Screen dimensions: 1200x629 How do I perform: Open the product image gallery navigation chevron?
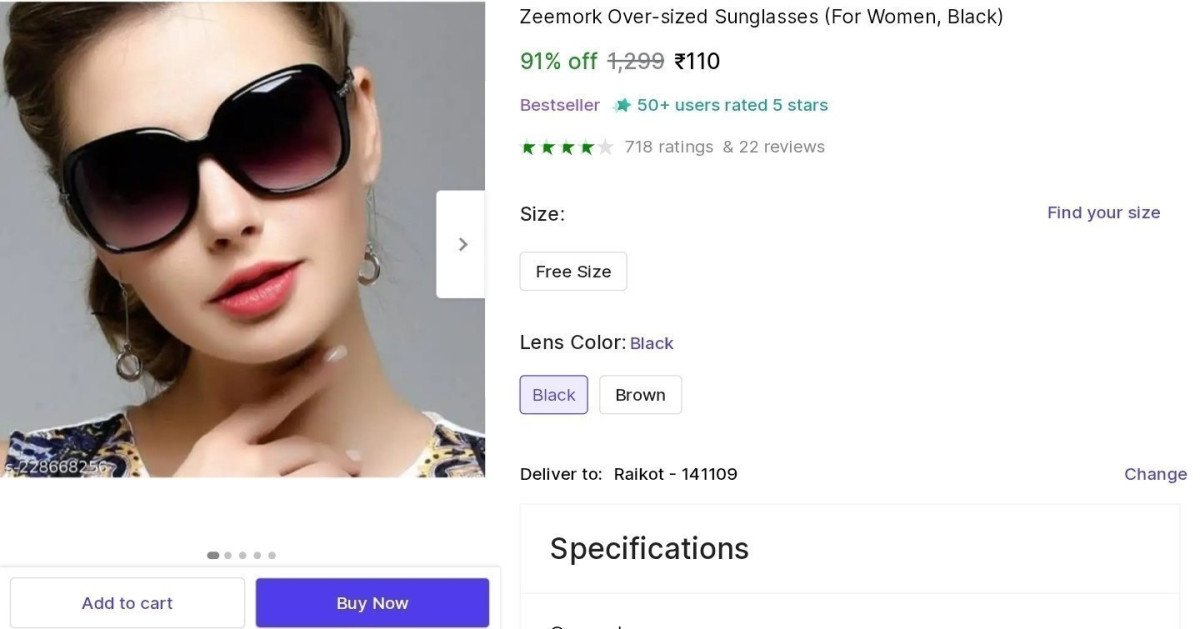pos(462,243)
